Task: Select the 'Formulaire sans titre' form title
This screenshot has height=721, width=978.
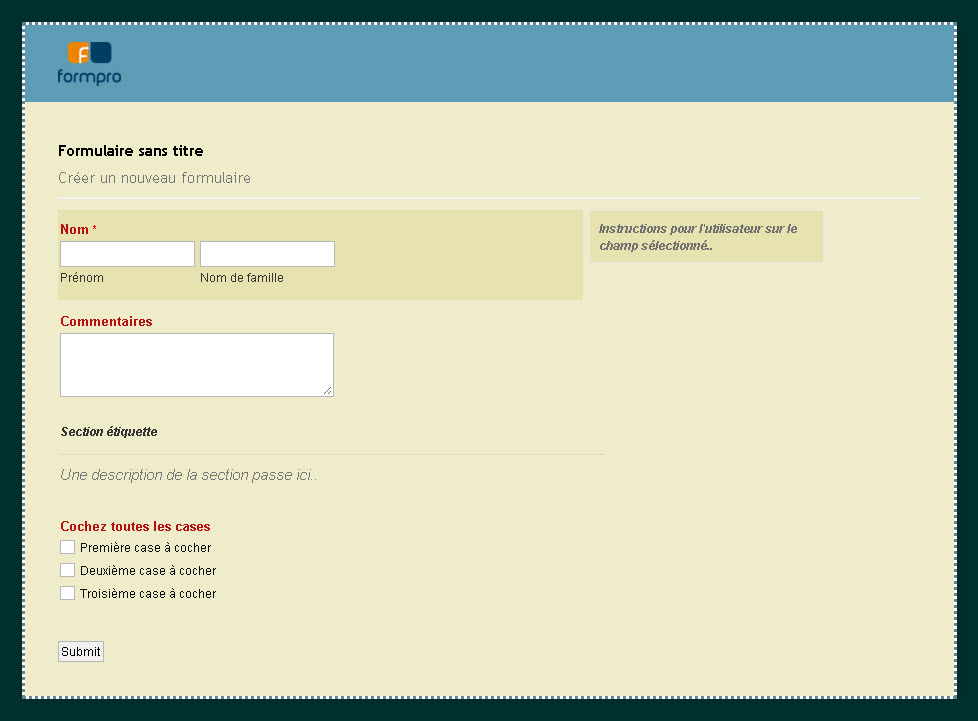Action: pyautogui.click(x=130, y=151)
